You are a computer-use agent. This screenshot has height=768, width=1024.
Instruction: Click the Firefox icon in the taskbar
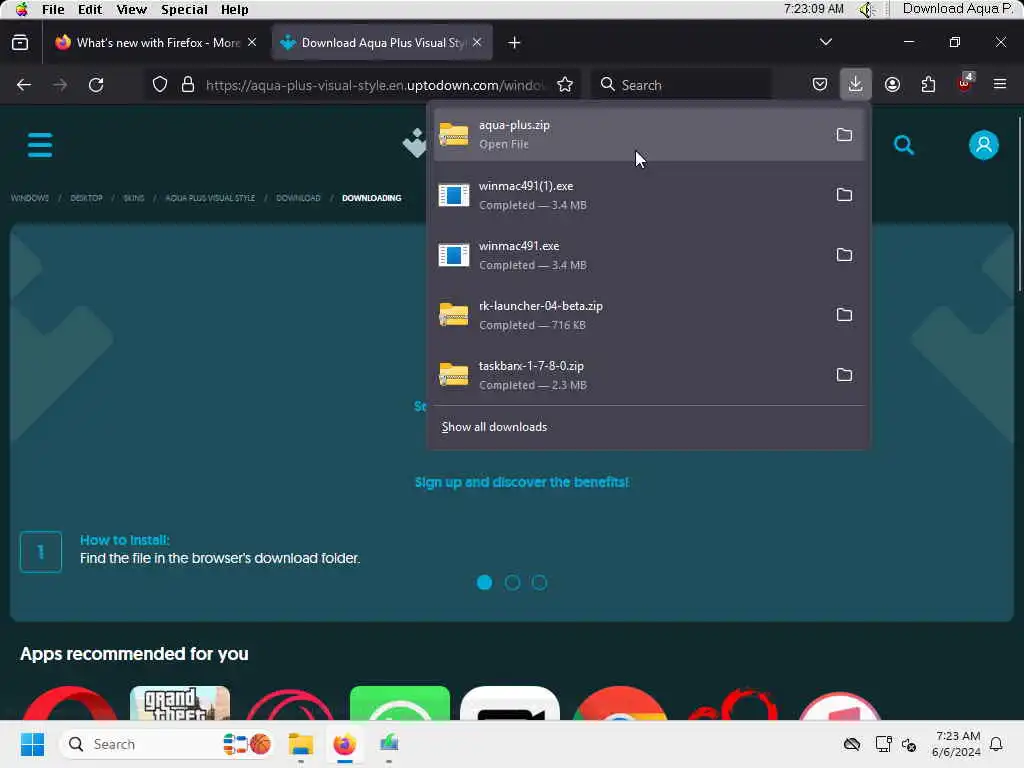345,744
